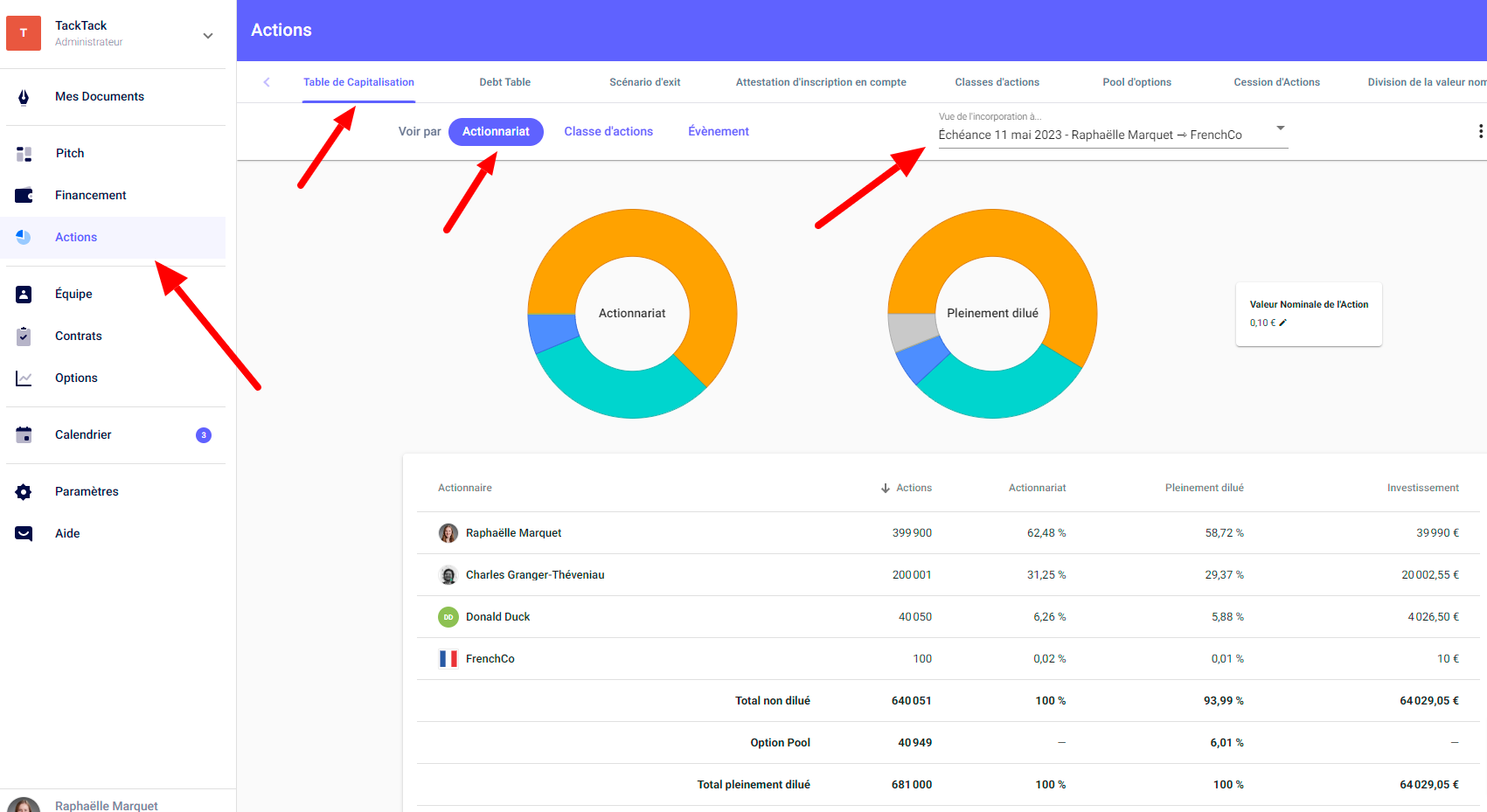Open Pitch via its sidebar icon

24,154
